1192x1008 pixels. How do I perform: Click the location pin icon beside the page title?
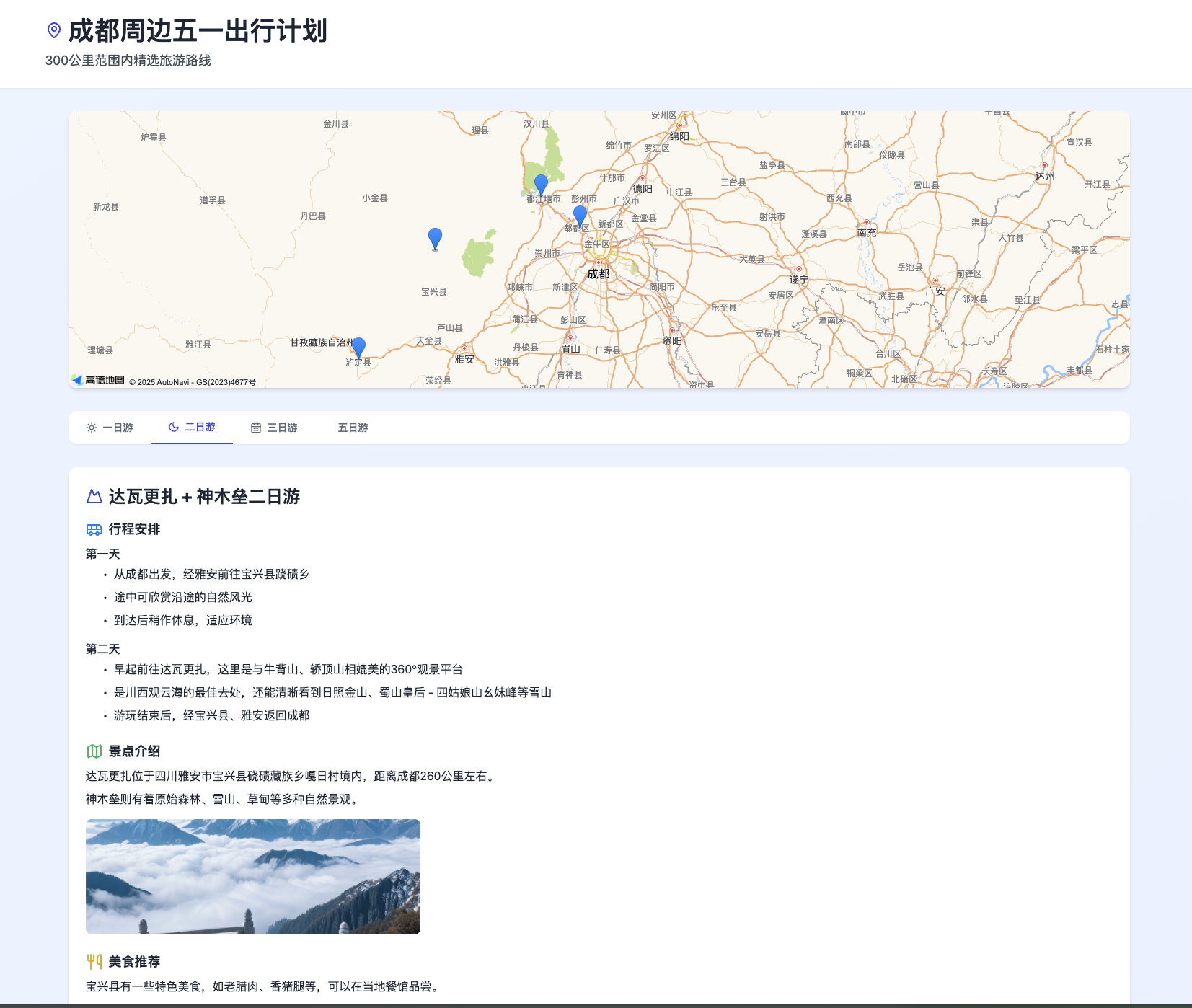pyautogui.click(x=54, y=30)
